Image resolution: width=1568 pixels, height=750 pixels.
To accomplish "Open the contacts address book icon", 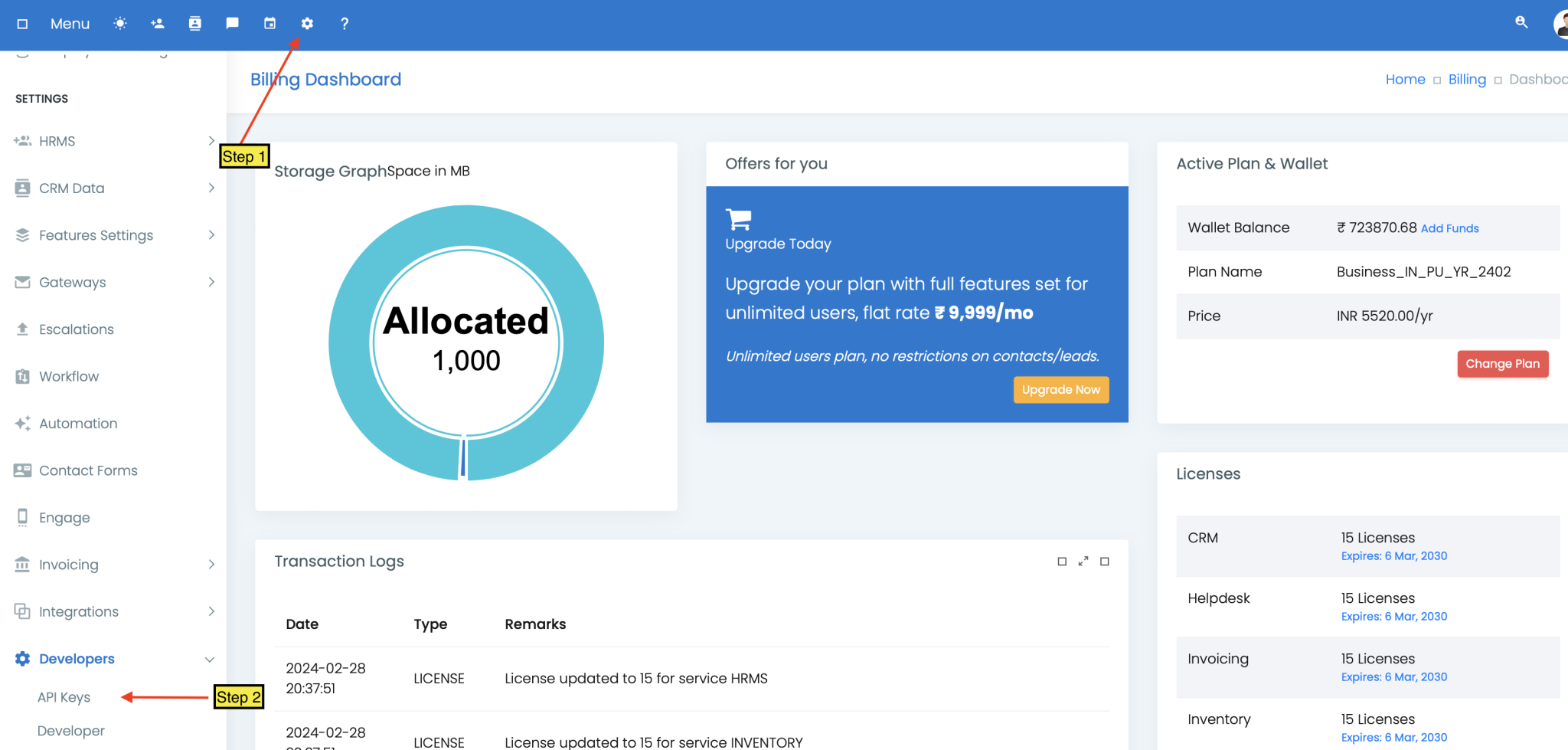I will 195,23.
